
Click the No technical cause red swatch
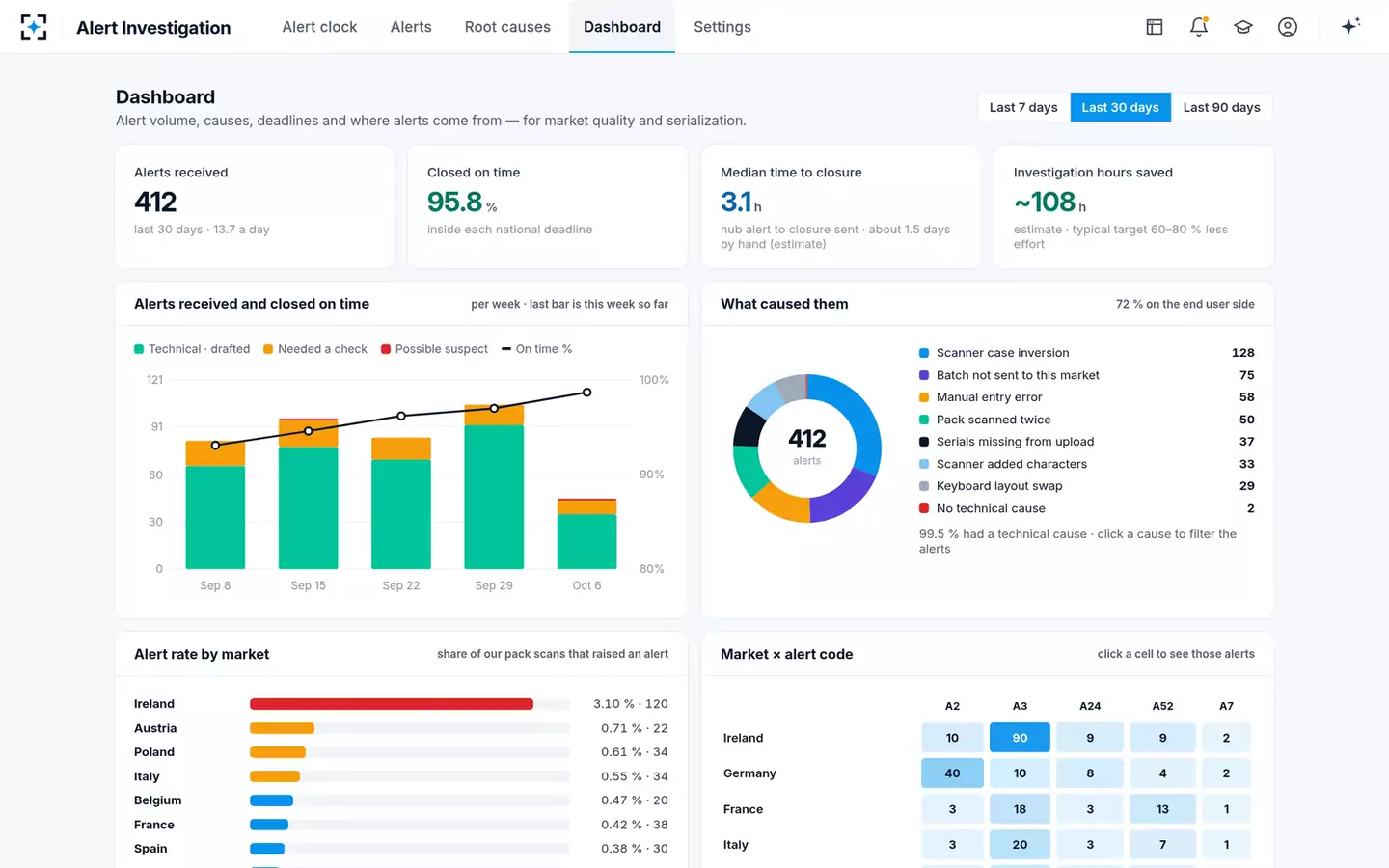[924, 508]
